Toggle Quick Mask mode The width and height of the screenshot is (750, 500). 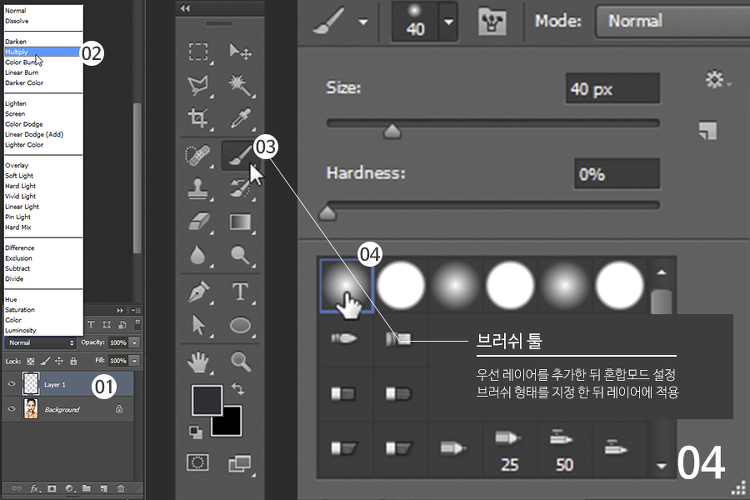pos(198,463)
